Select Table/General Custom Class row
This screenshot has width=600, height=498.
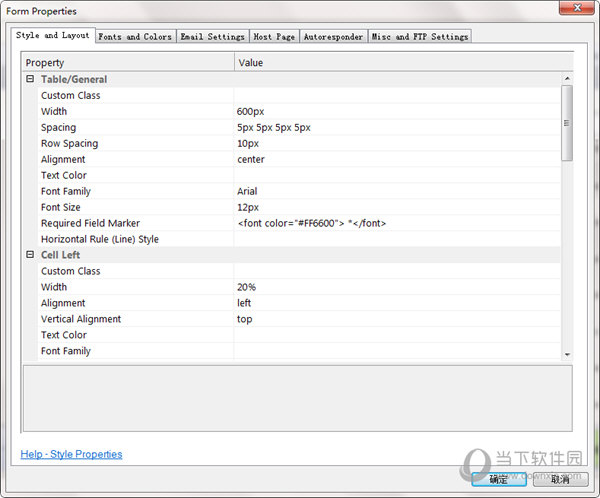click(299, 95)
